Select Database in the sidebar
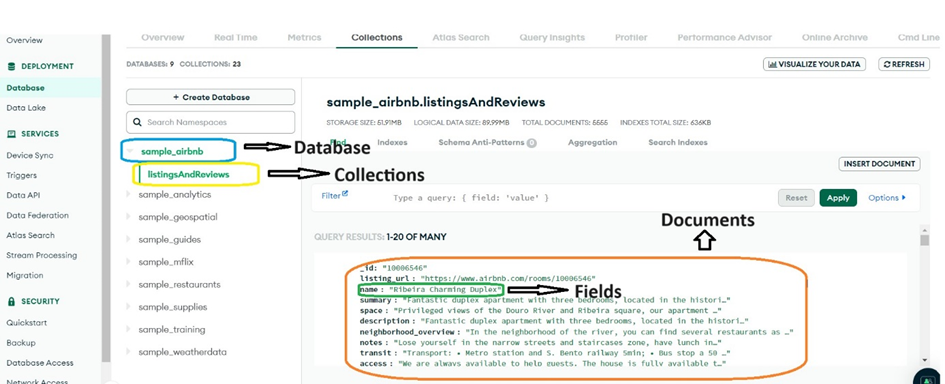The height and width of the screenshot is (384, 945). coord(25,87)
